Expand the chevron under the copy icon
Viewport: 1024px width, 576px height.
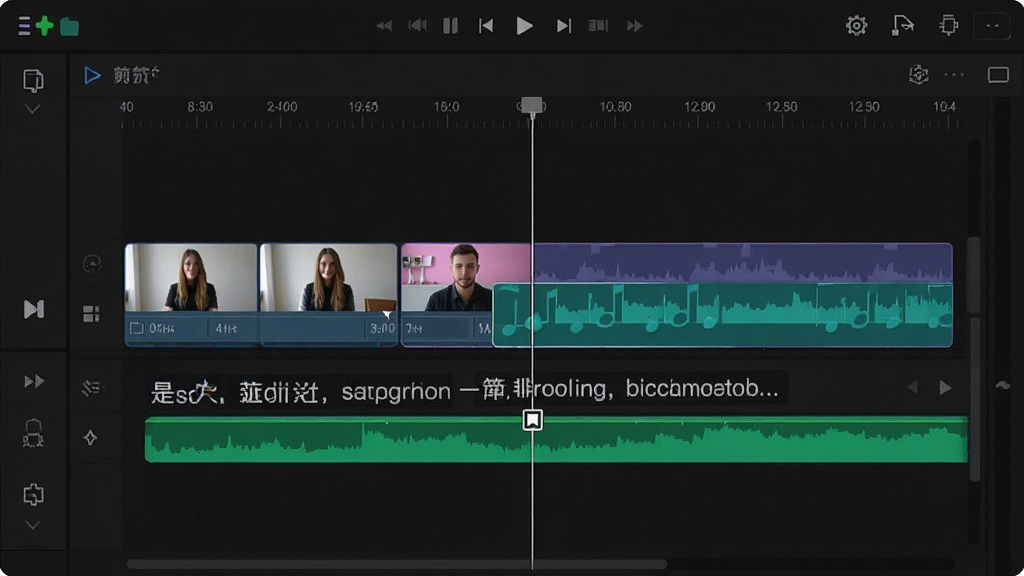click(x=33, y=109)
